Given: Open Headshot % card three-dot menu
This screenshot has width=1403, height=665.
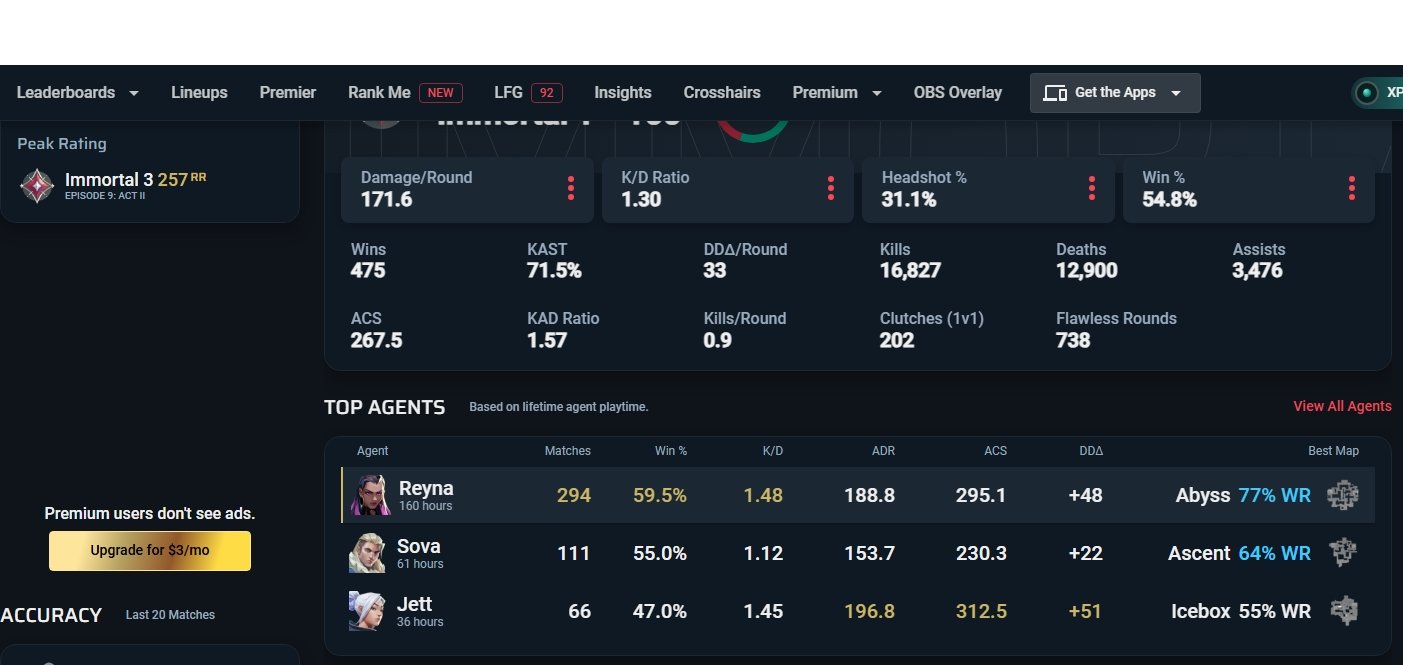Looking at the screenshot, I should 1091,188.
